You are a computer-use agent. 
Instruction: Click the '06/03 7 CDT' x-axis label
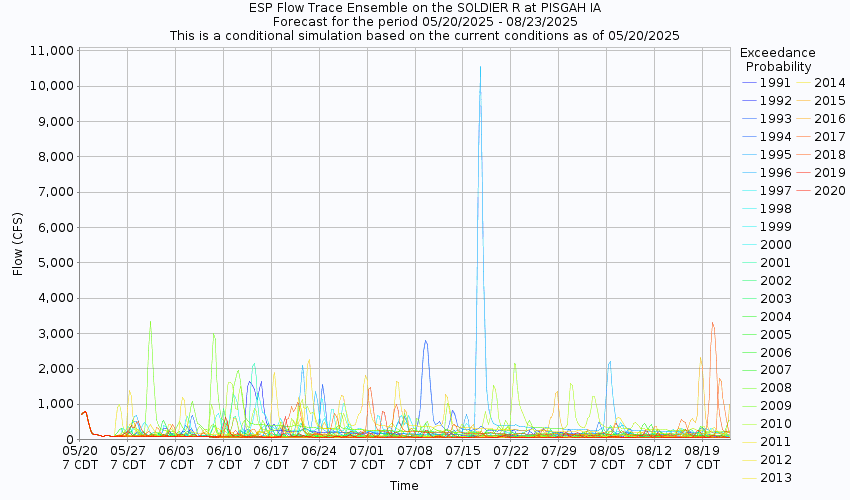(176, 458)
